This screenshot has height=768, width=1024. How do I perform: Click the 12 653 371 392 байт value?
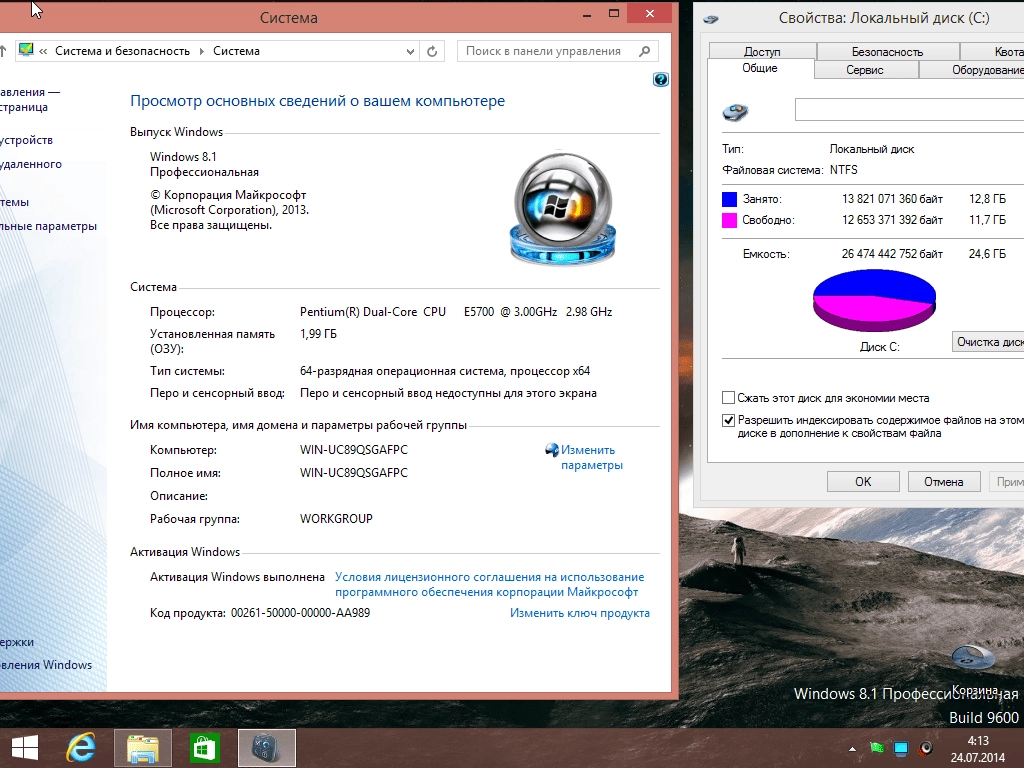pyautogui.click(x=892, y=220)
